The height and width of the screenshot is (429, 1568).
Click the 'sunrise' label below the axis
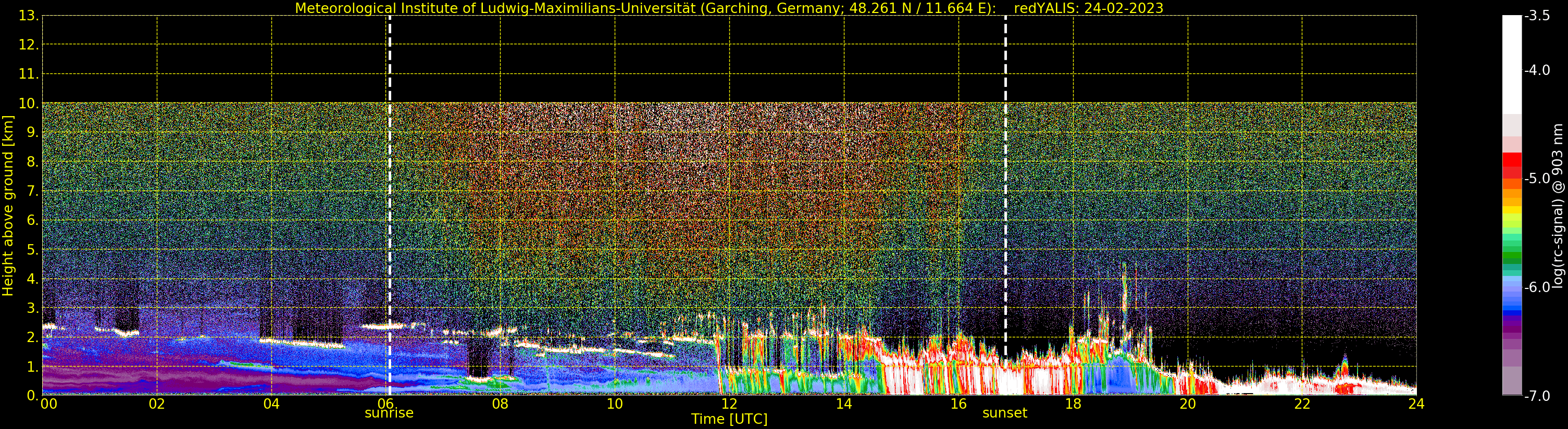click(x=389, y=413)
